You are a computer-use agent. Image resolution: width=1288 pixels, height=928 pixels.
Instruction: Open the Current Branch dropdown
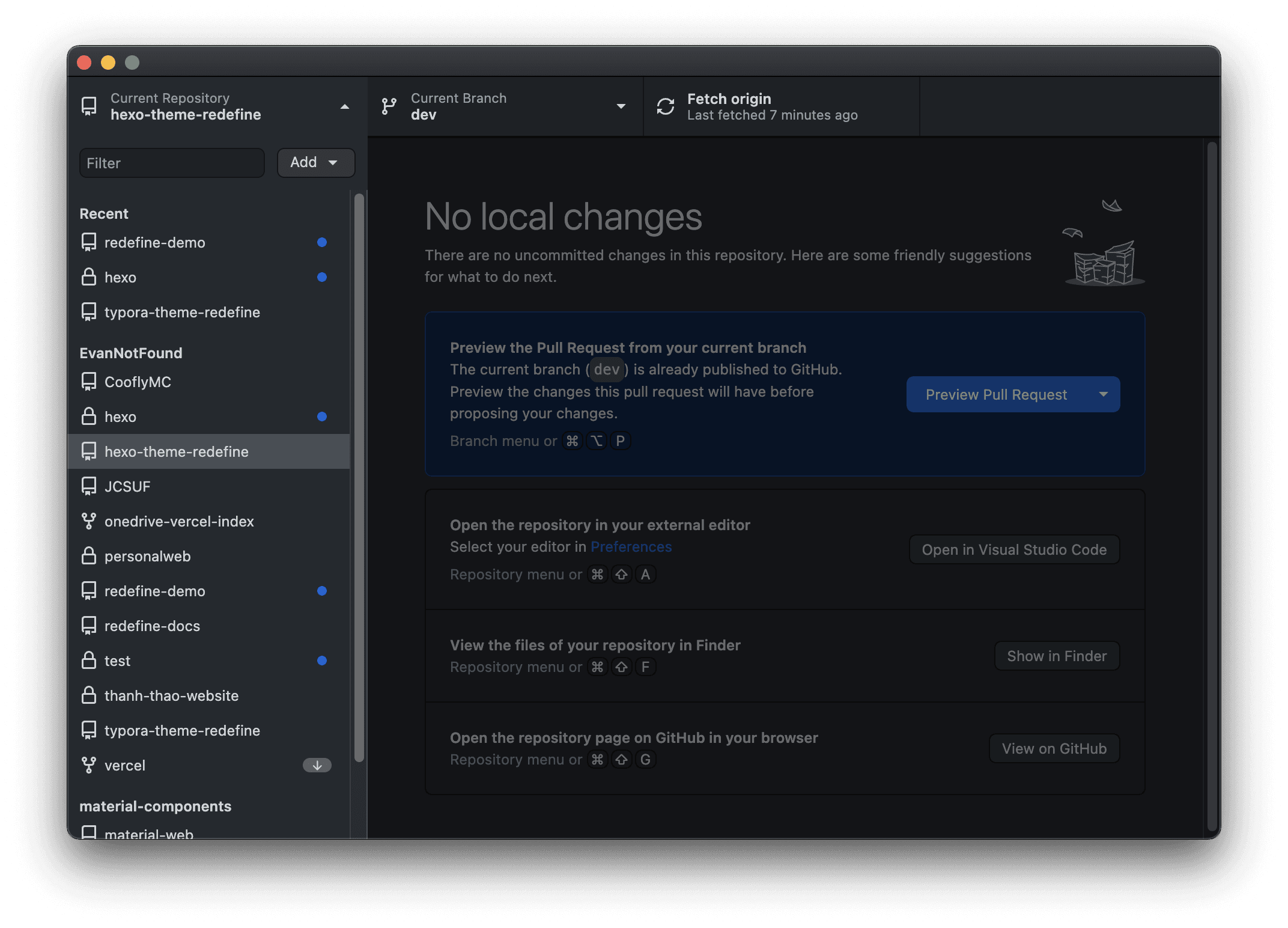tap(621, 106)
